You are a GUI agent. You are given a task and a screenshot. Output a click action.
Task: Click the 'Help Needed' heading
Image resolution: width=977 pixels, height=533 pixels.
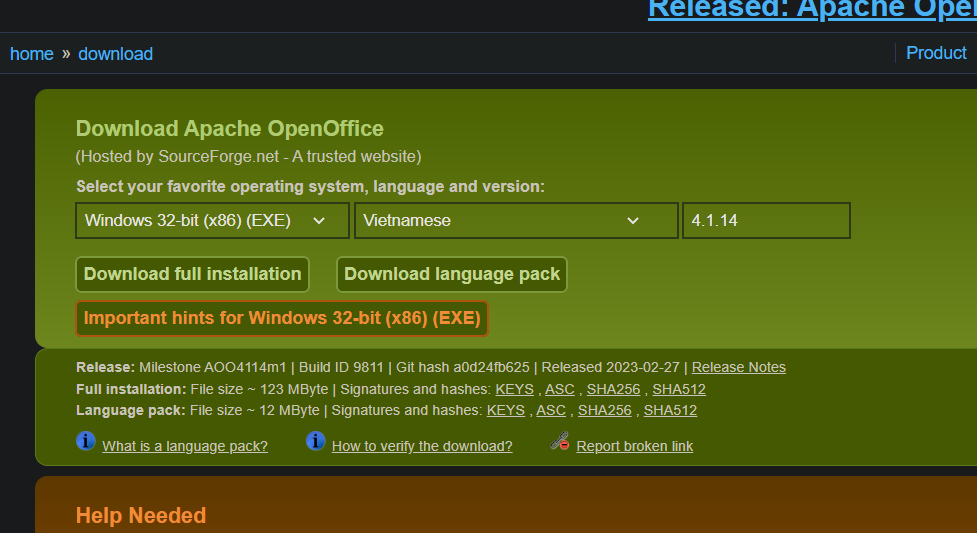pos(141,516)
